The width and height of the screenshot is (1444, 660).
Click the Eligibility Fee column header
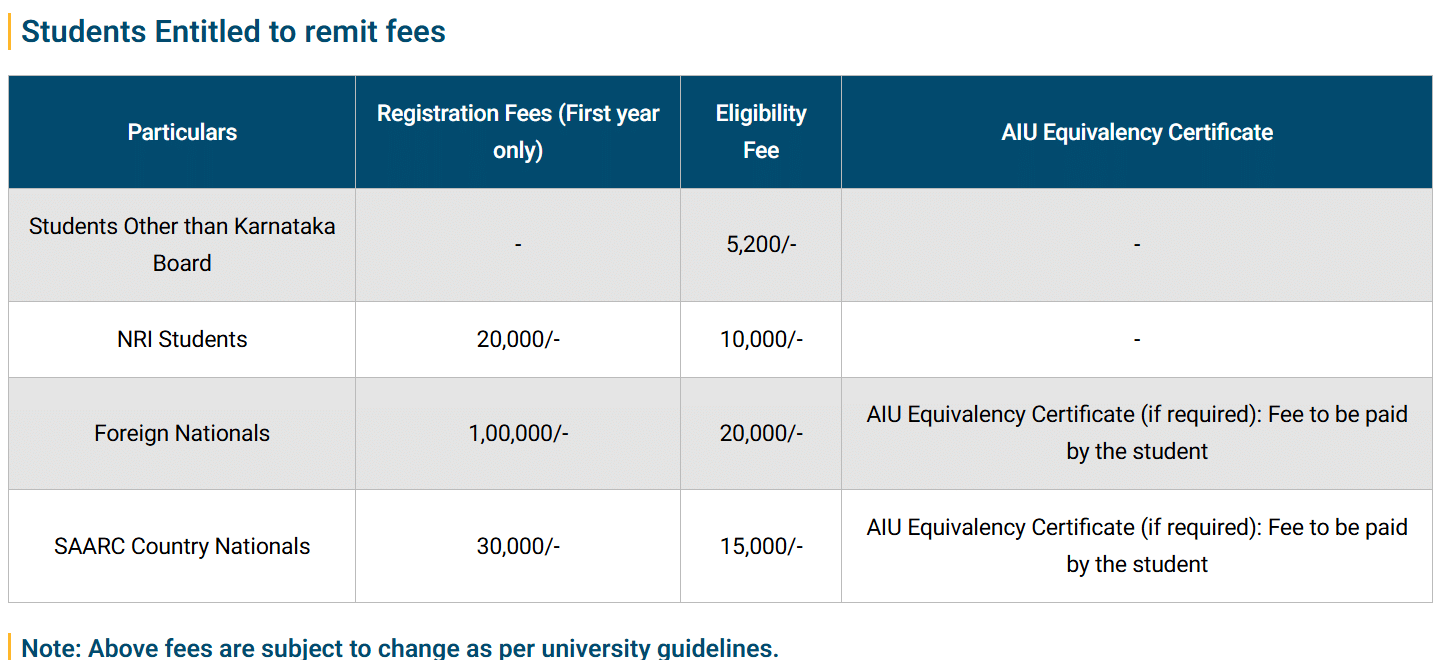pos(761,132)
